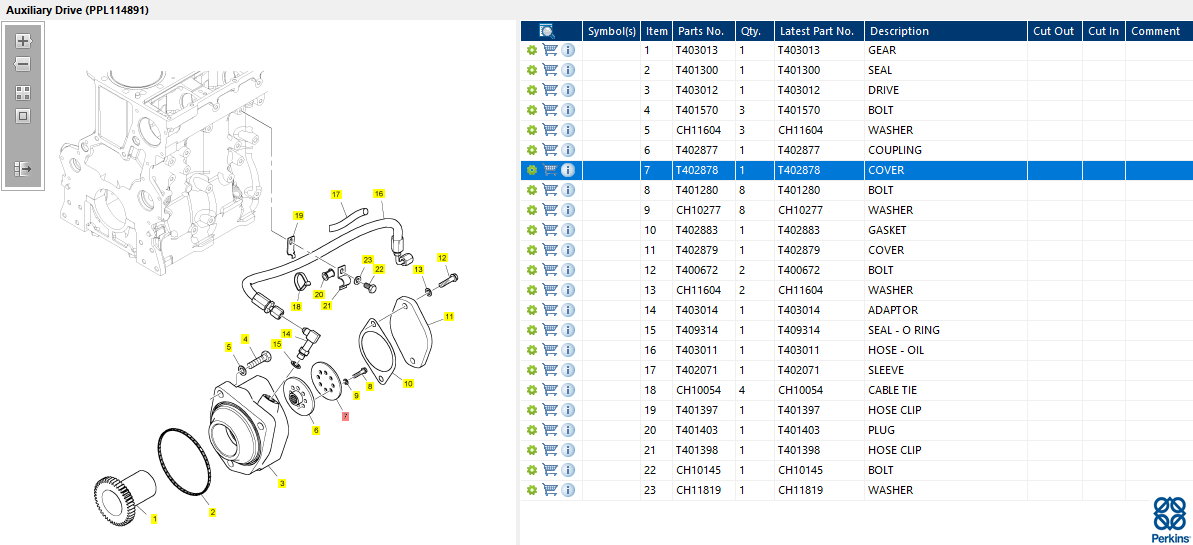
Task: Click the export list arrow icon
Action: pos(23,168)
